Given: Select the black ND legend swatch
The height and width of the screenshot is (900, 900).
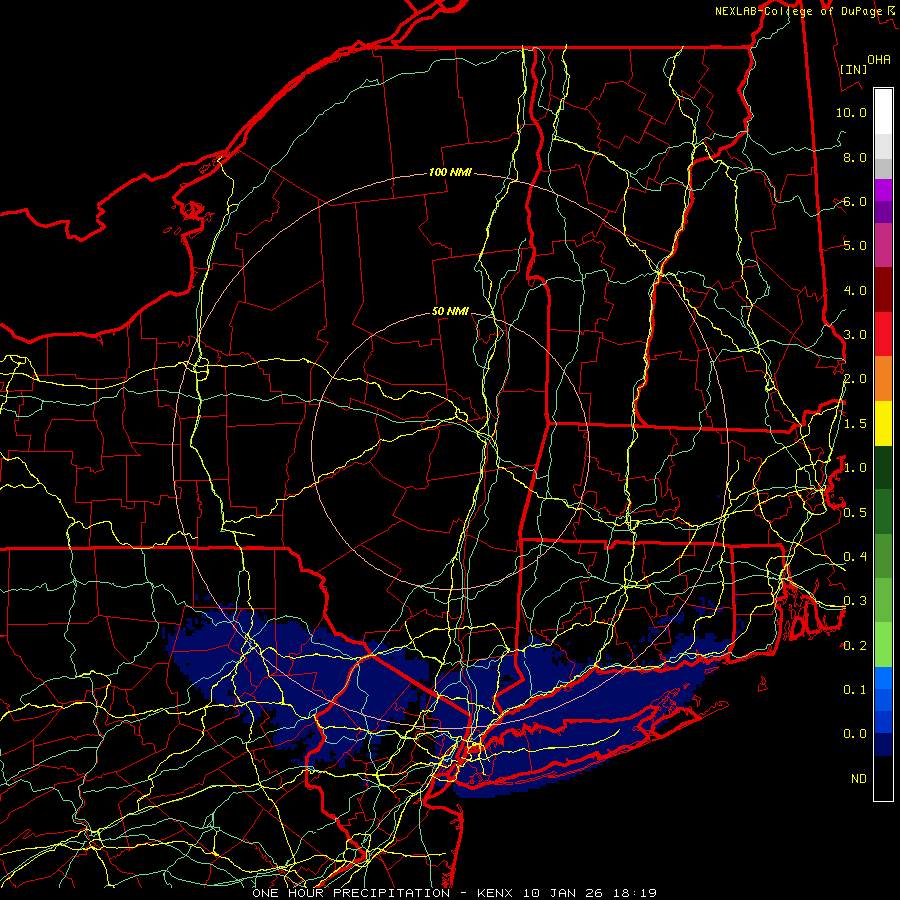Looking at the screenshot, I should point(883,778).
